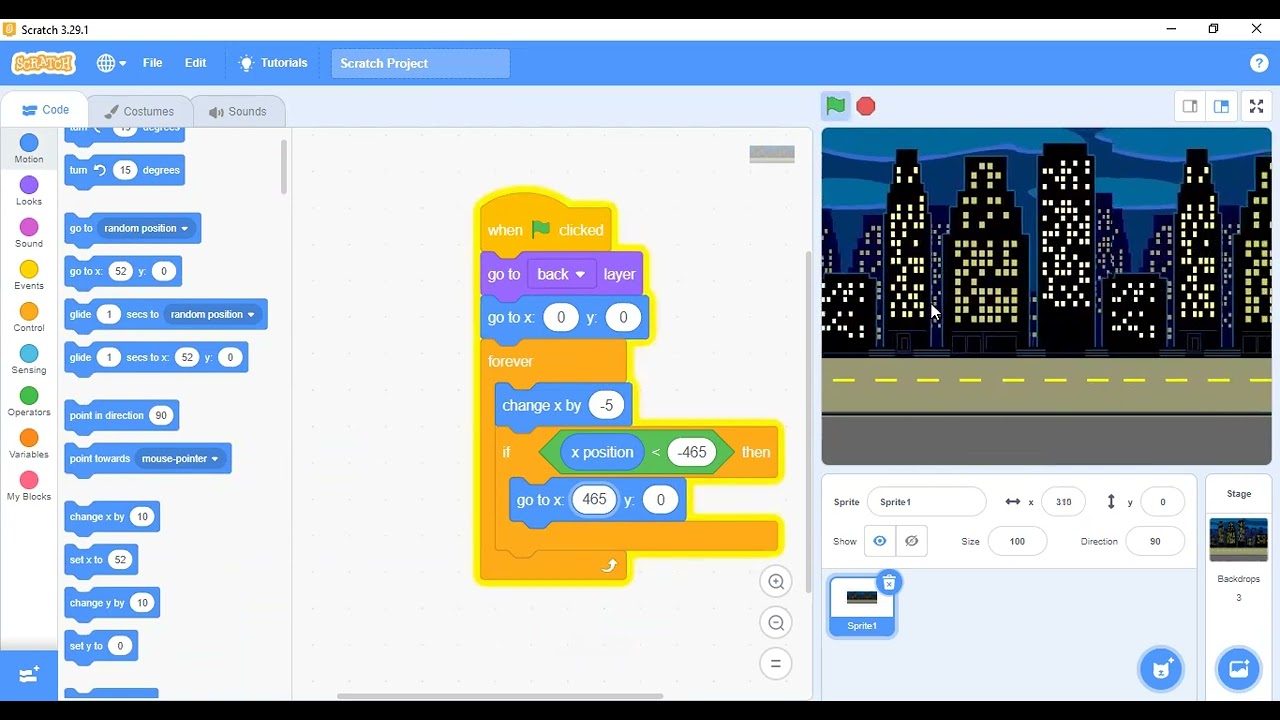Click the 'change x by' value -5
Image resolution: width=1280 pixels, height=720 pixels.
pos(606,405)
